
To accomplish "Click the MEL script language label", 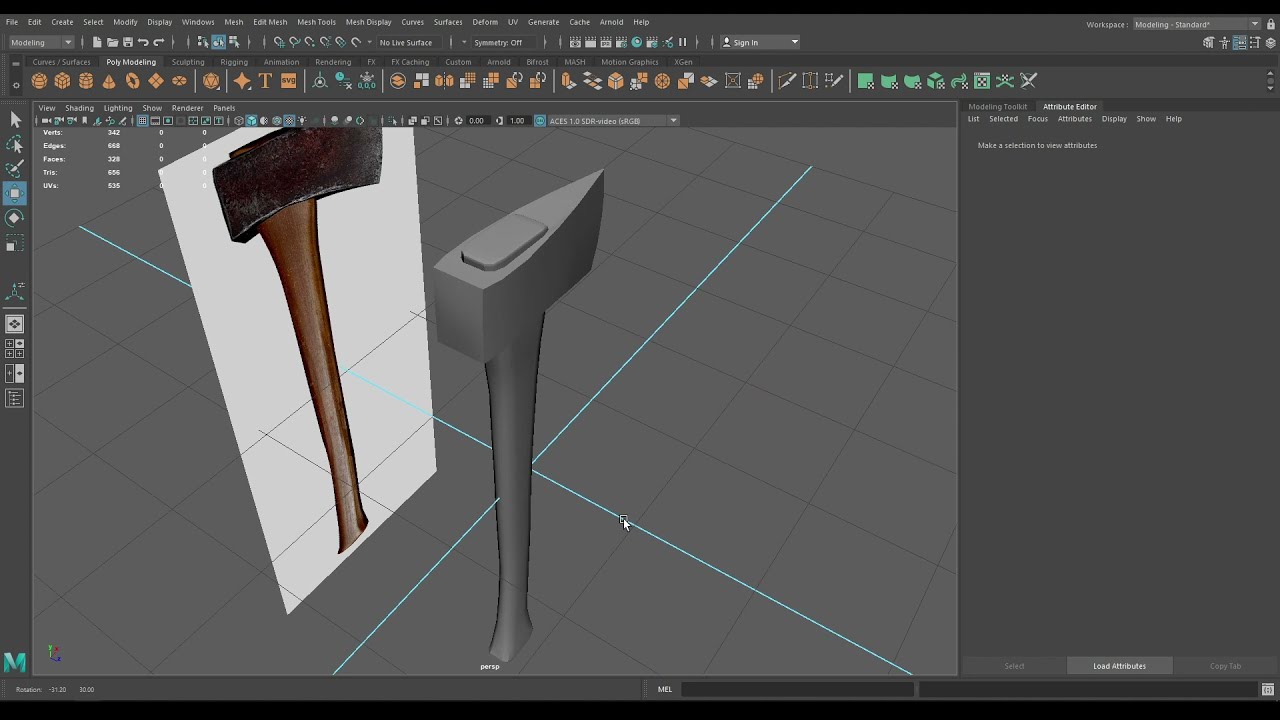I will pos(665,689).
